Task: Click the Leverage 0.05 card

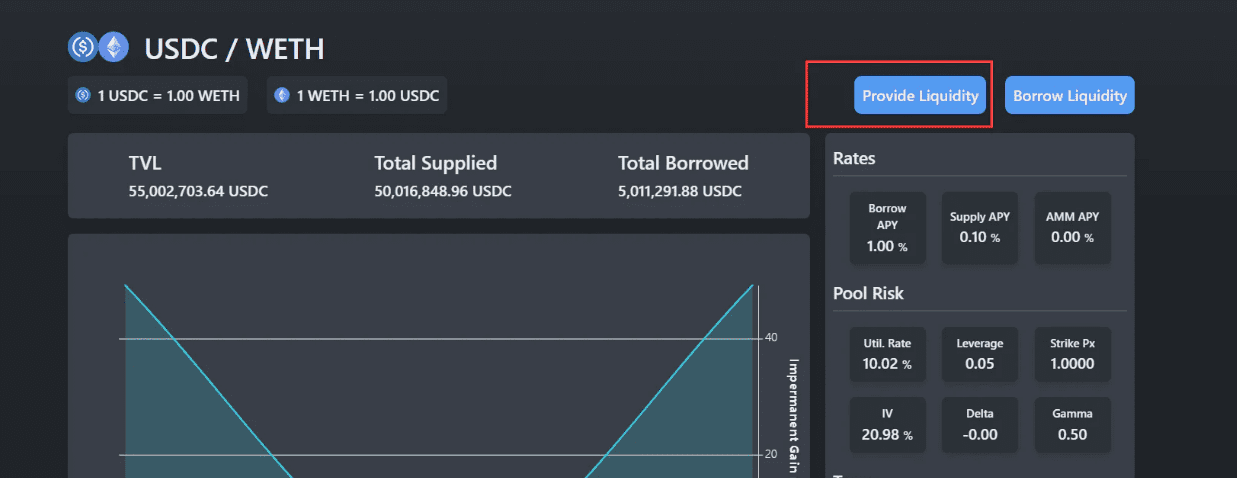Action: [x=979, y=354]
